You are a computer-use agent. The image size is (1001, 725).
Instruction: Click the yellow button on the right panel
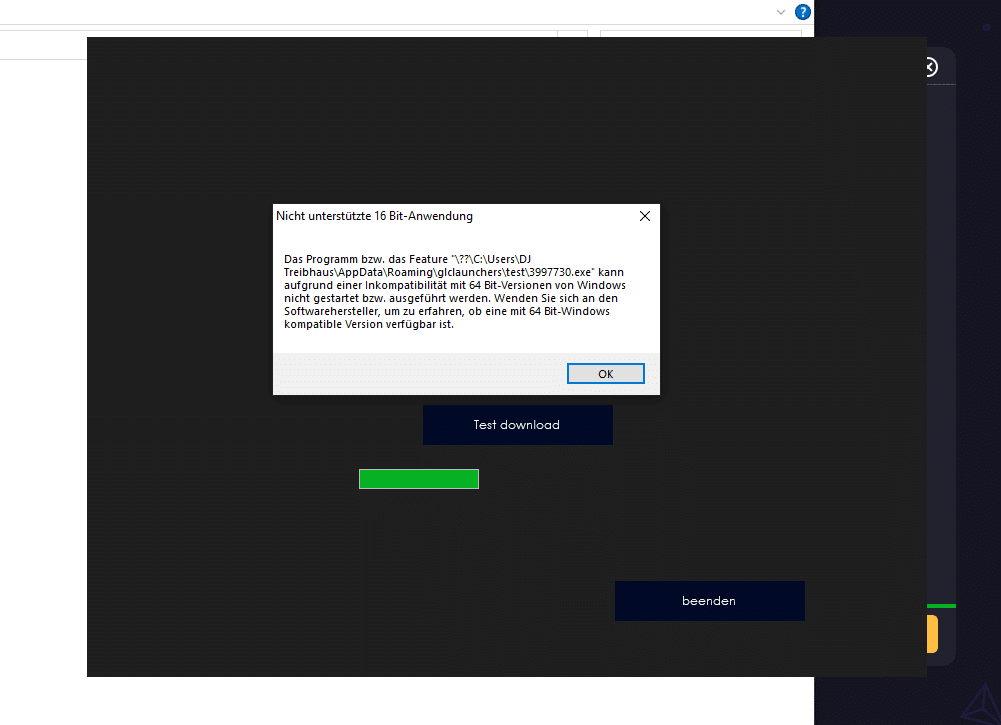(932, 634)
